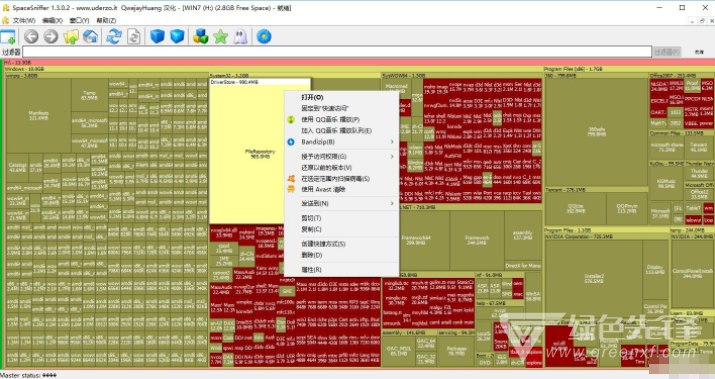Click the 过滤器 filter input field

pos(337,52)
